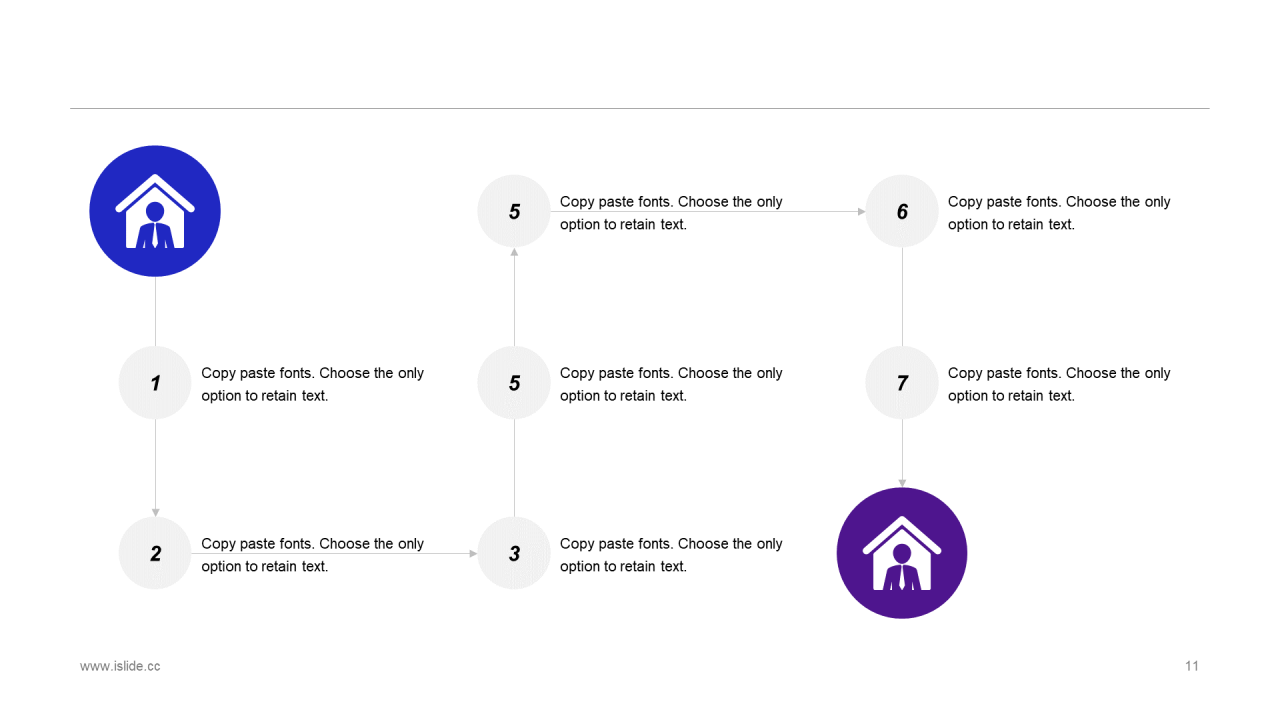Click the arrowhead pointing into circle 6

click(861, 212)
